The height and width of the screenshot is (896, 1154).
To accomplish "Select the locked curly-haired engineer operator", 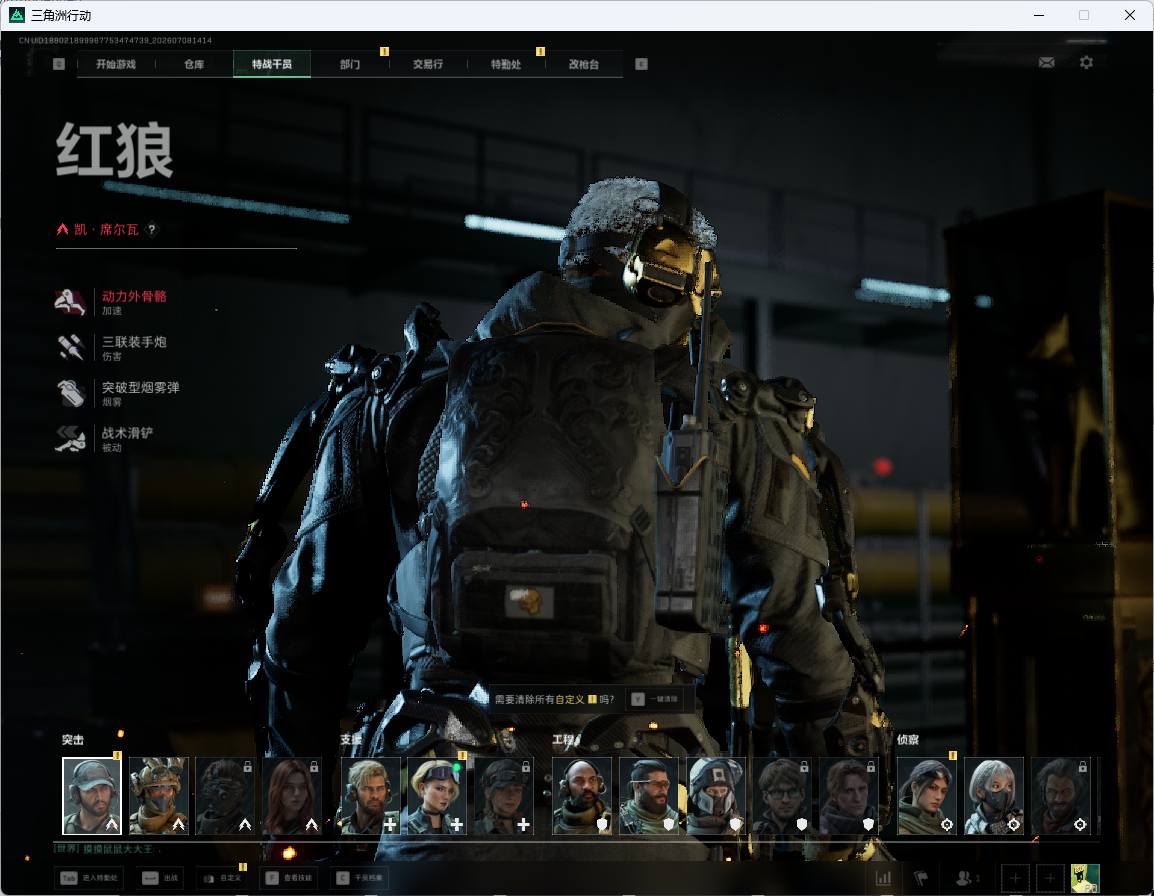I will (849, 796).
